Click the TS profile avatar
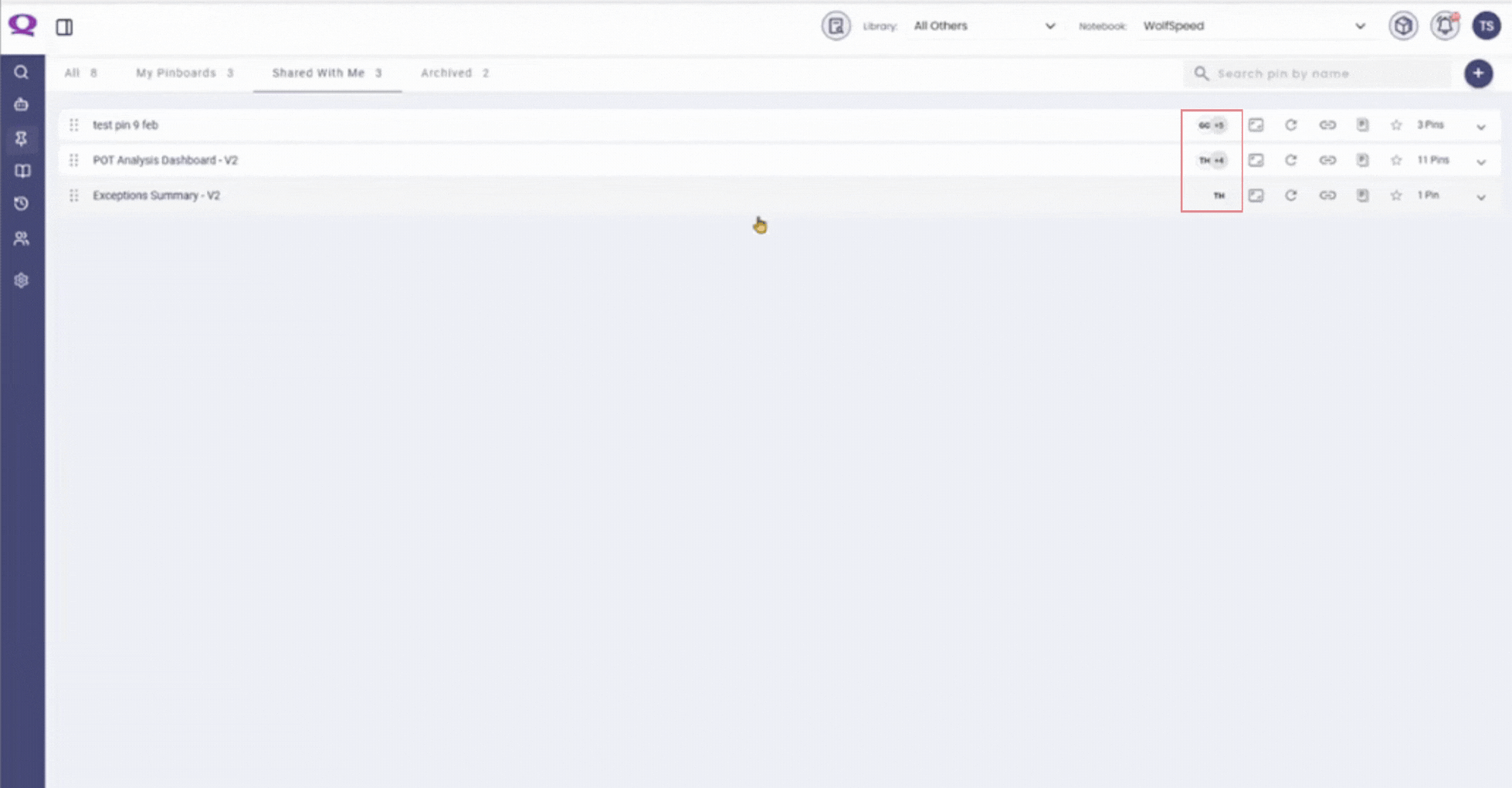 click(x=1487, y=25)
